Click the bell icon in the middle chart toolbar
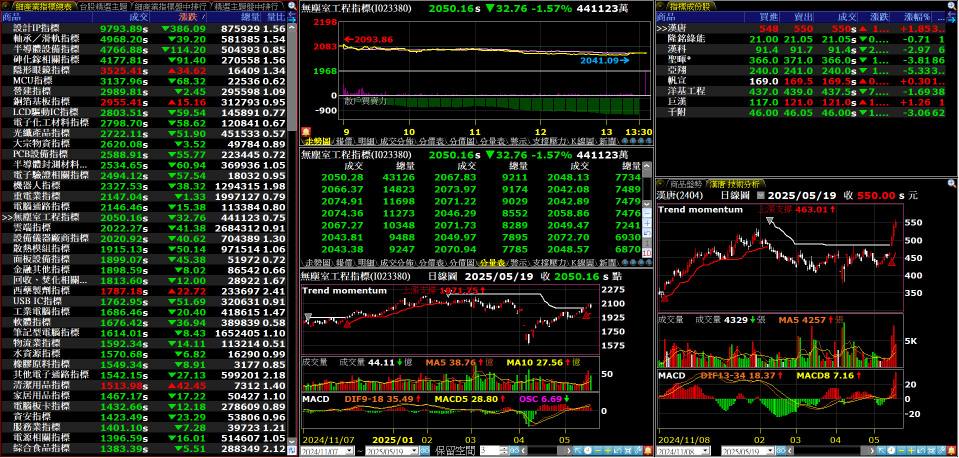 coord(647,451)
